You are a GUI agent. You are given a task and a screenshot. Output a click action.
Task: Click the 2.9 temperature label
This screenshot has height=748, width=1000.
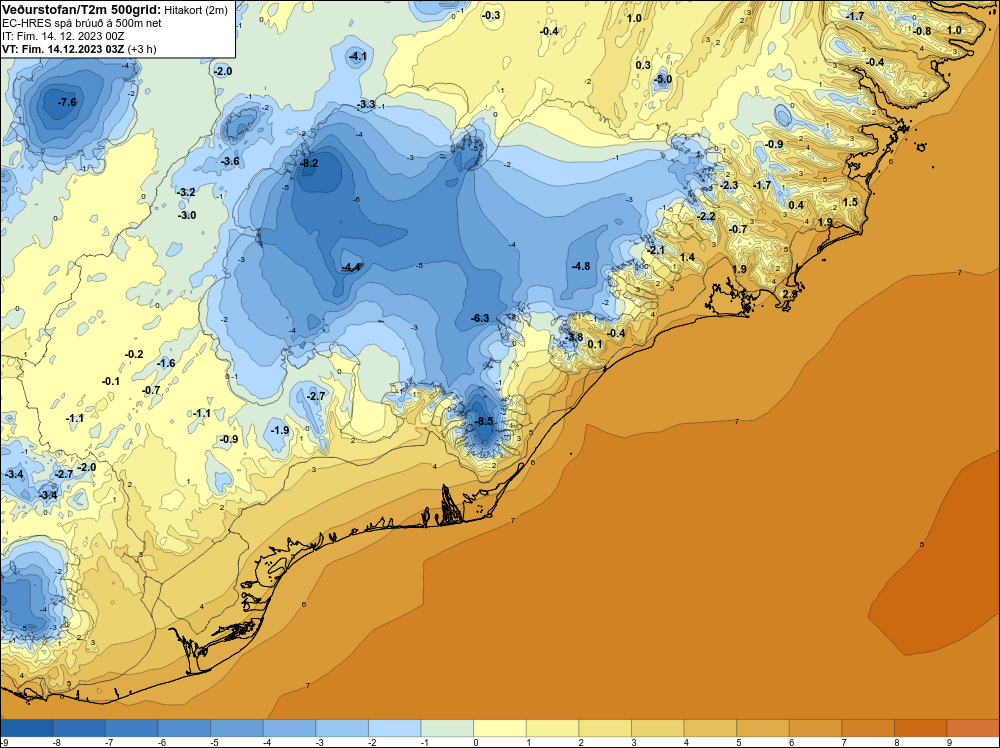click(x=790, y=295)
